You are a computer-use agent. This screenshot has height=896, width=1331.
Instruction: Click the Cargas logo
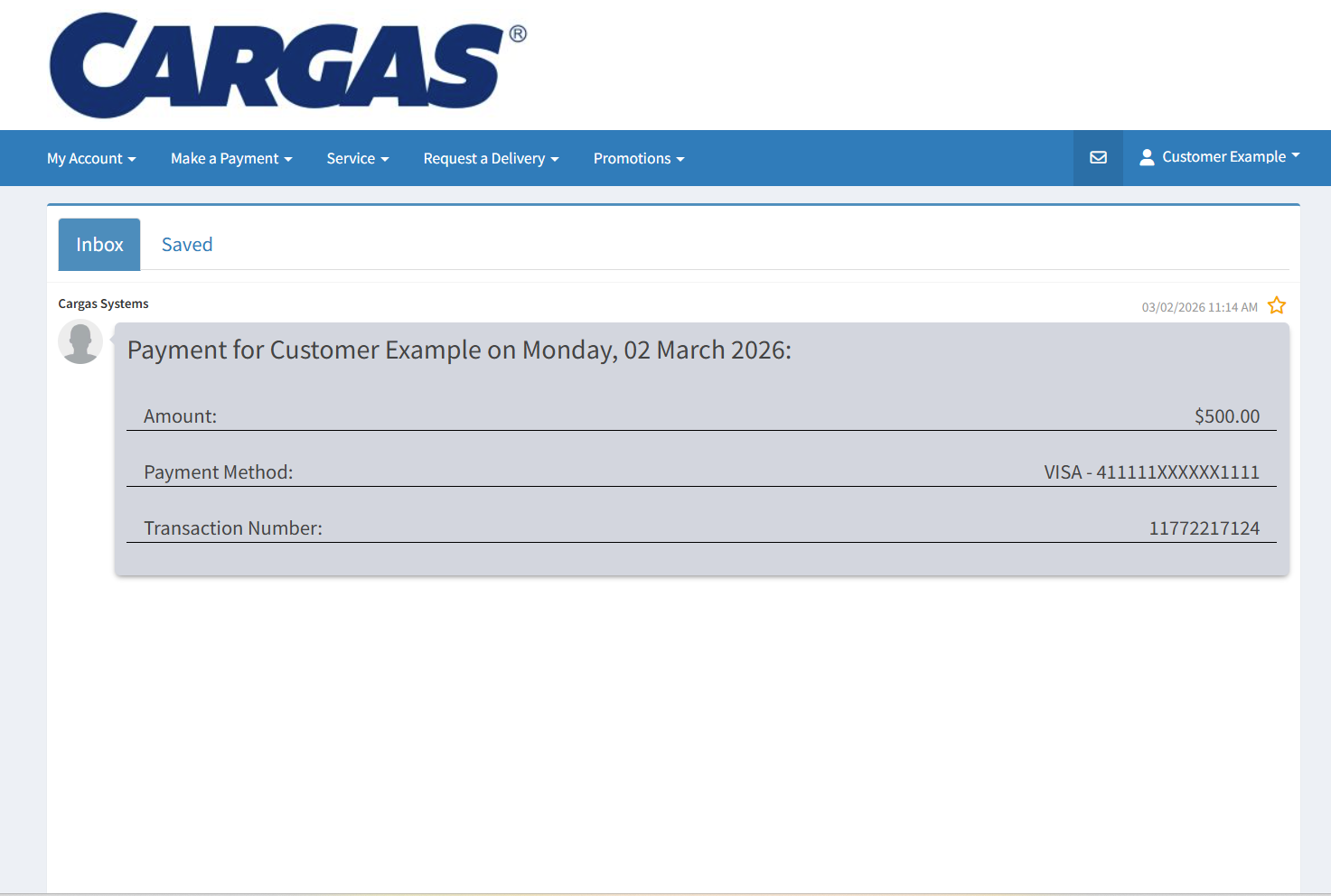click(276, 65)
